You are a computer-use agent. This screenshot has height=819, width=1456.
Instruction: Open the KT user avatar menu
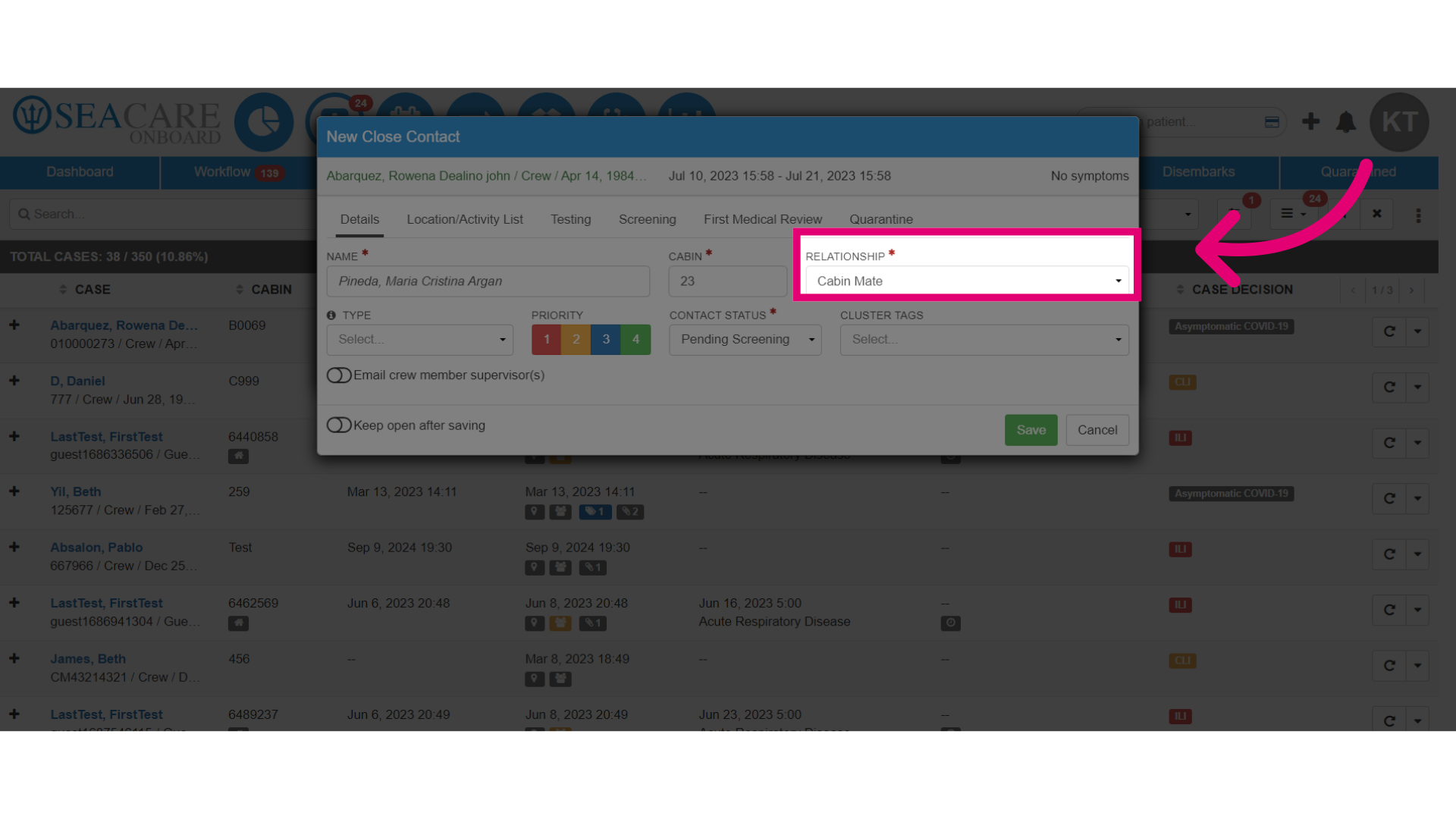[x=1399, y=121]
